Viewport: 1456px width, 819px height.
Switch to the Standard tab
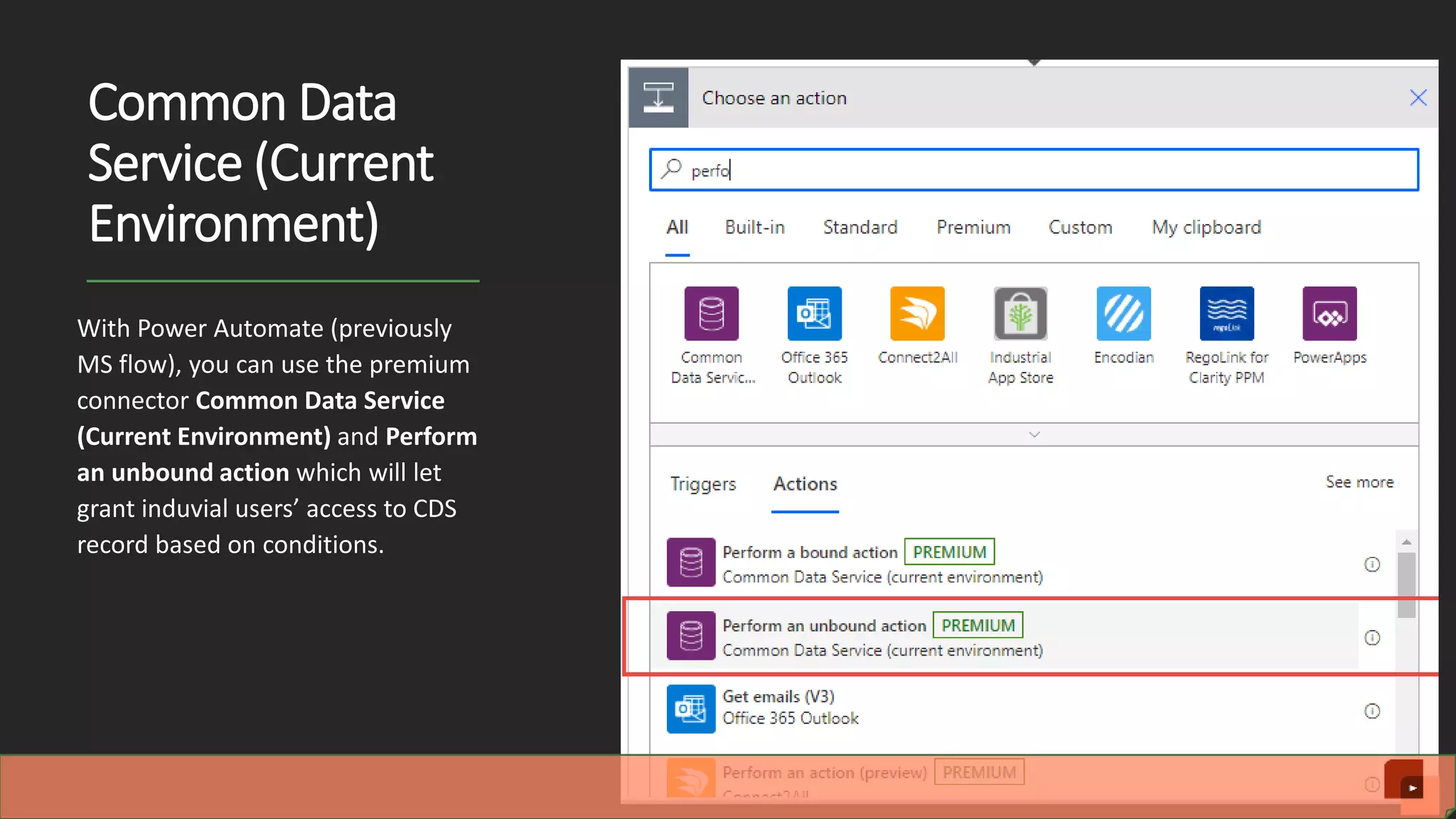[x=860, y=227]
